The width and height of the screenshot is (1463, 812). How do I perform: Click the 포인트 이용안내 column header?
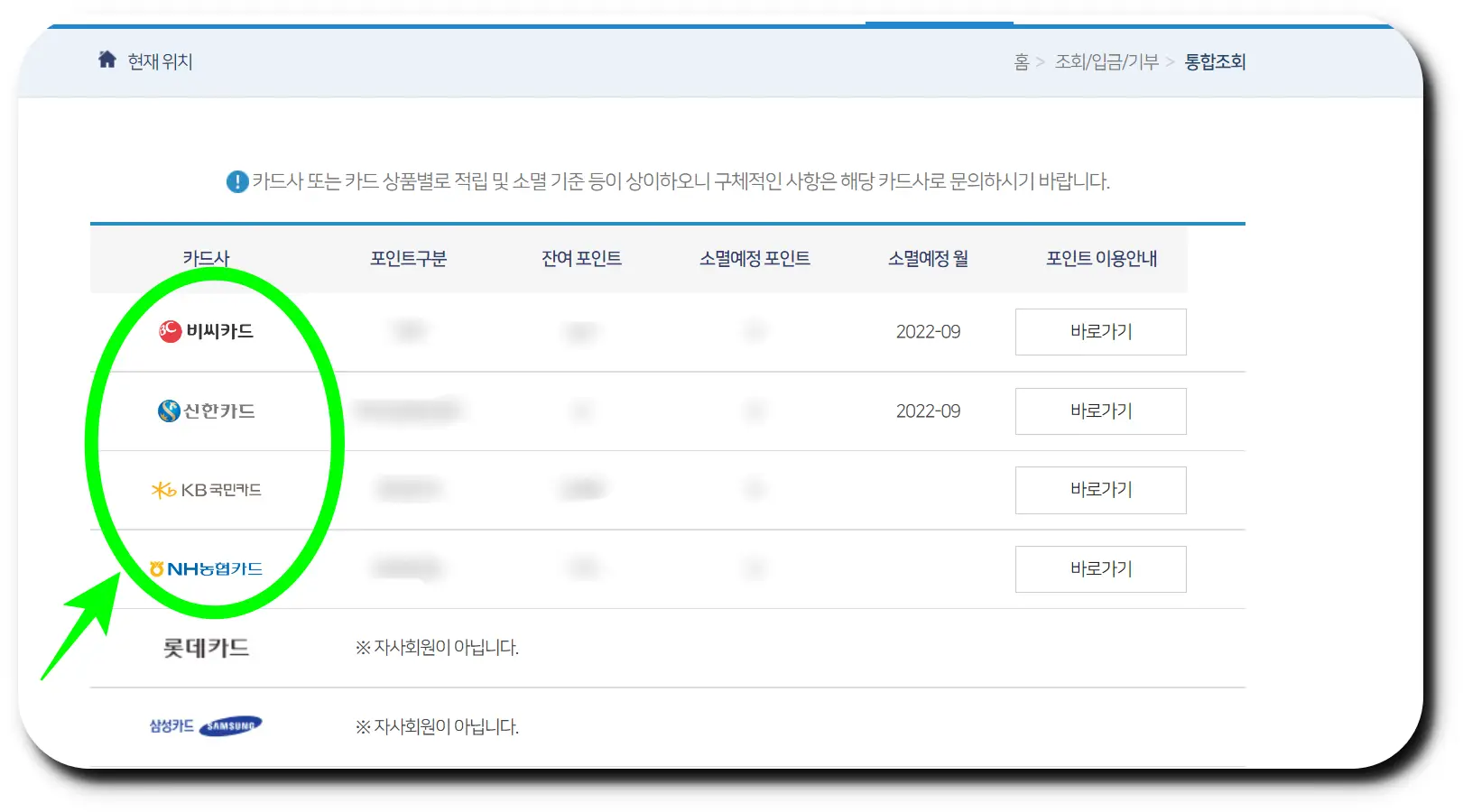pos(1101,258)
